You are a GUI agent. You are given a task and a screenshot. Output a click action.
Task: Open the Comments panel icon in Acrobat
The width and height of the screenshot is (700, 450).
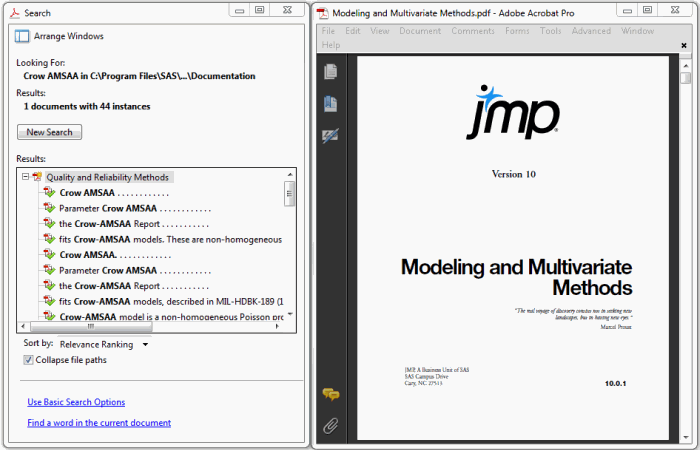click(x=331, y=394)
